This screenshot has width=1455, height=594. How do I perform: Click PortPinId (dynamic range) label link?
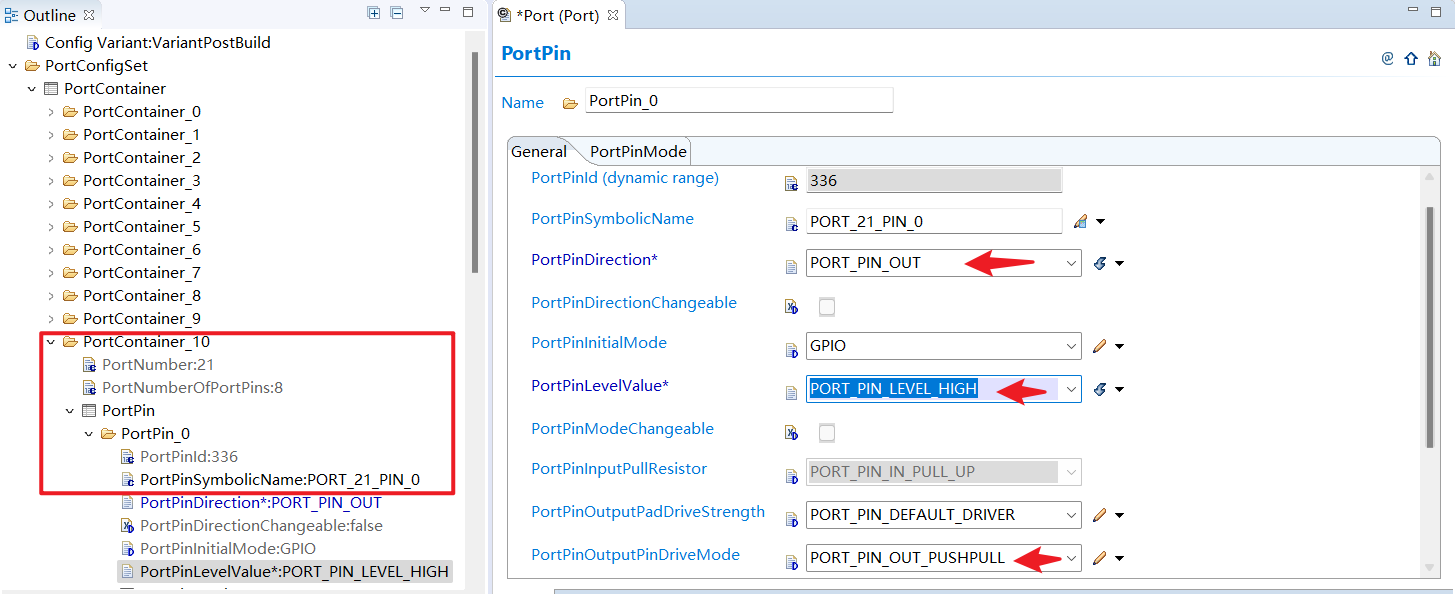[x=625, y=178]
